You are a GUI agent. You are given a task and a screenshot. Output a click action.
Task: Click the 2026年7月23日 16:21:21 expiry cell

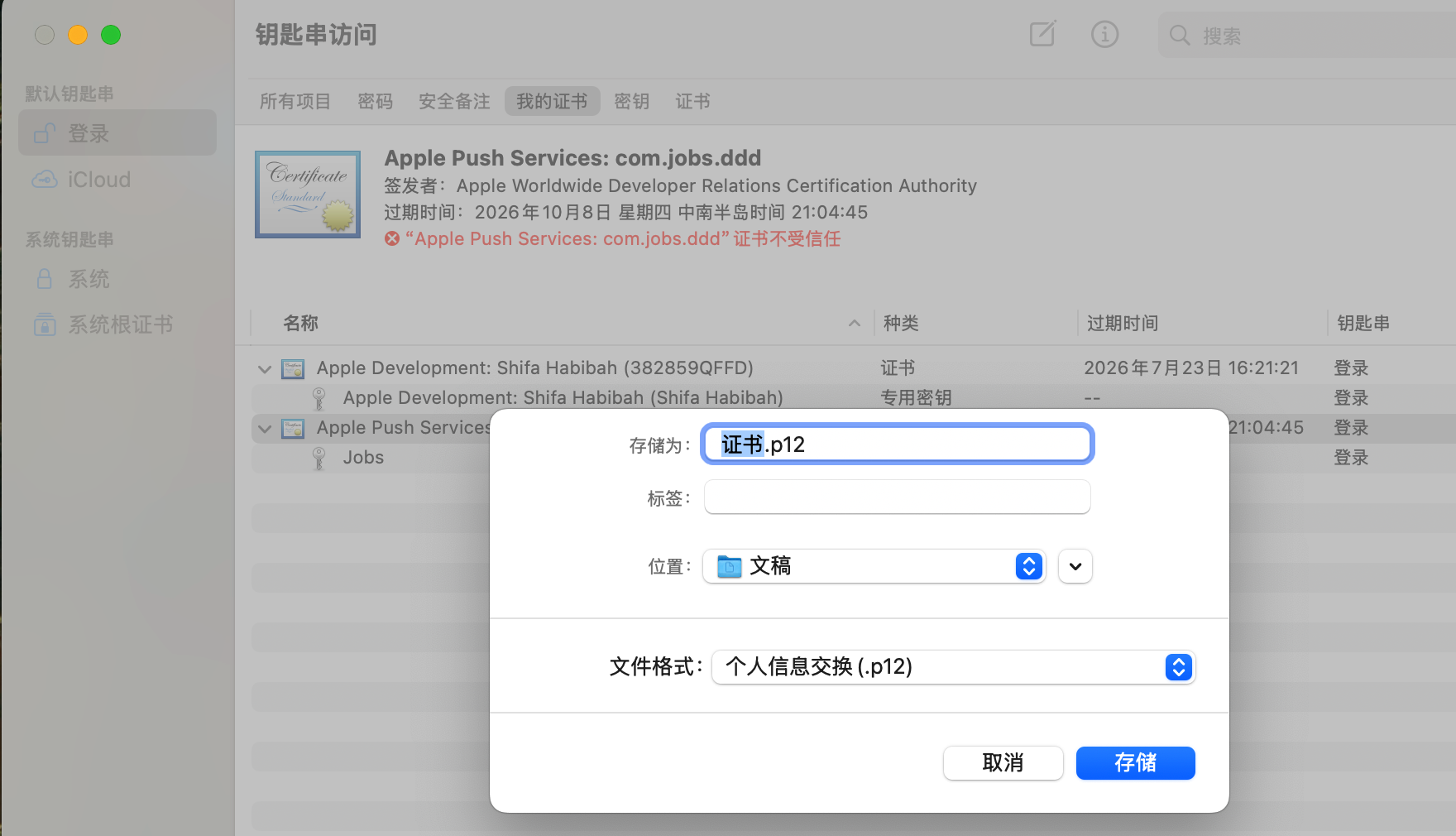pos(1191,368)
